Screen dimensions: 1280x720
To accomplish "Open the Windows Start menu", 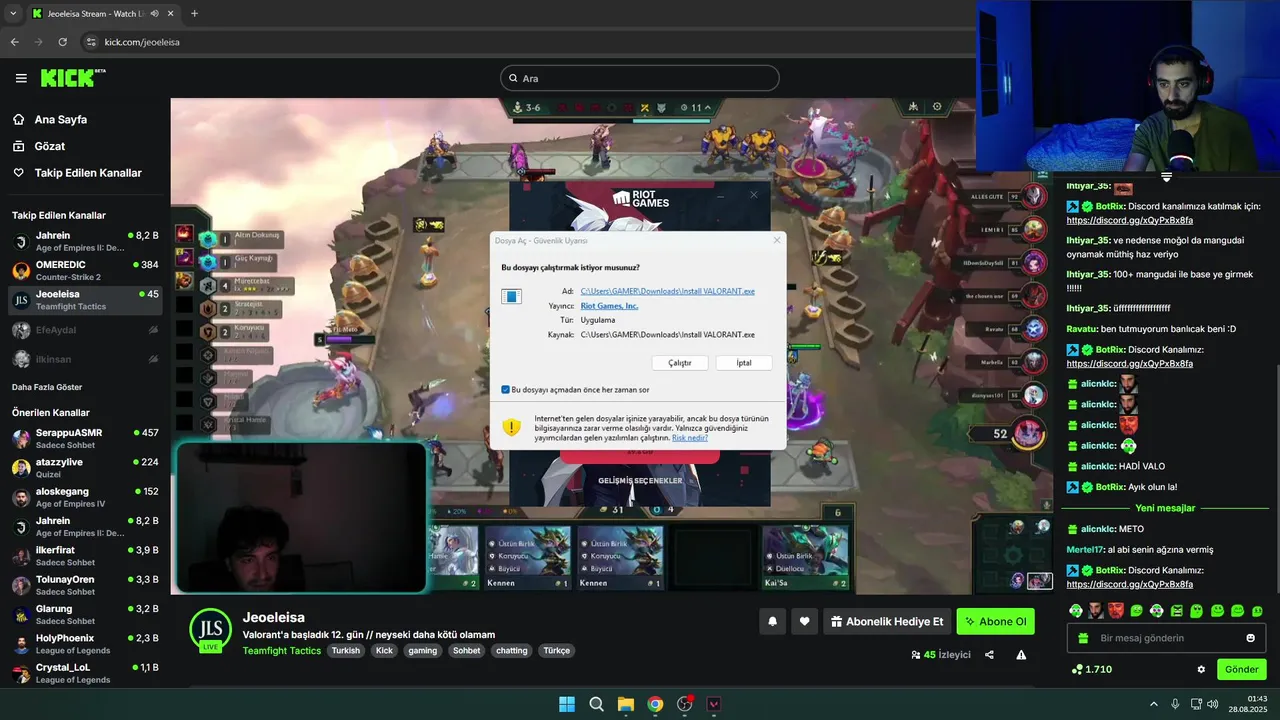I will [x=567, y=704].
